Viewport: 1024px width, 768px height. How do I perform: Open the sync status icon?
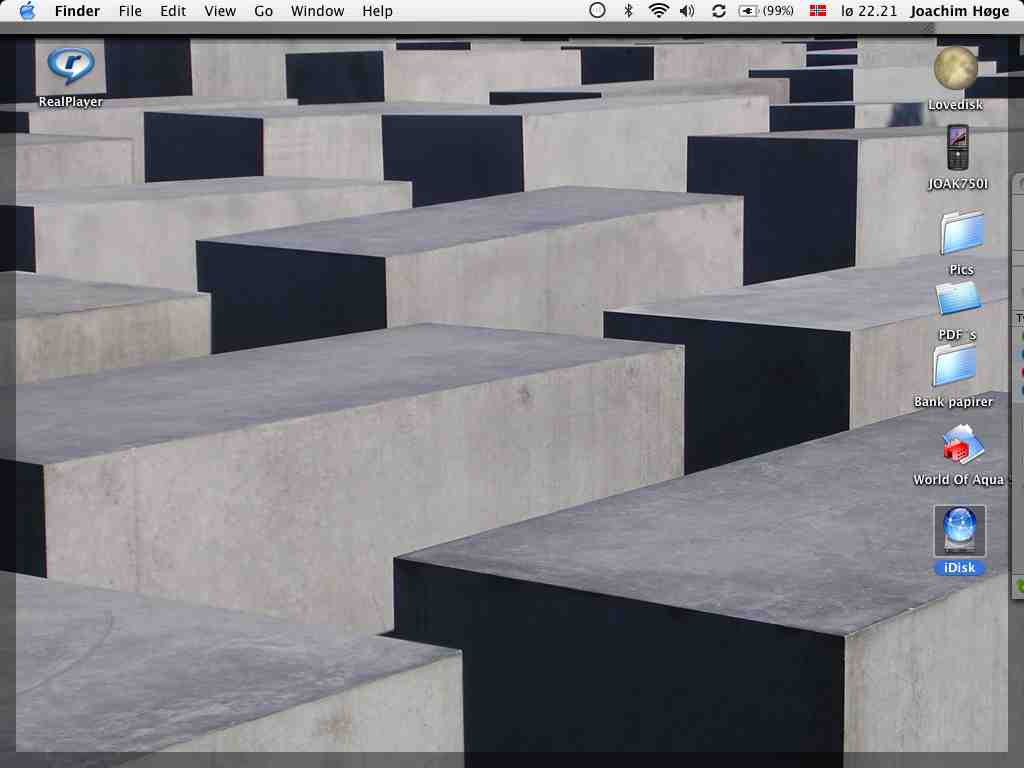click(718, 10)
